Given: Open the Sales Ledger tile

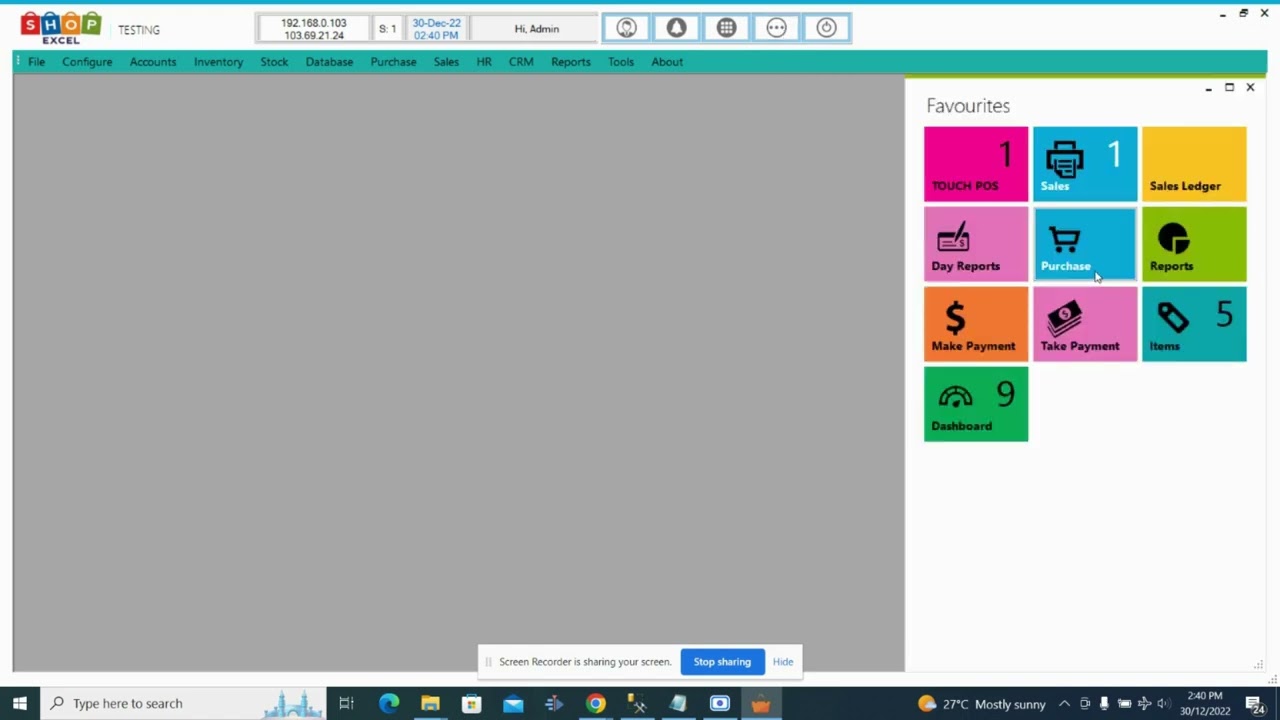Looking at the screenshot, I should coord(1194,164).
